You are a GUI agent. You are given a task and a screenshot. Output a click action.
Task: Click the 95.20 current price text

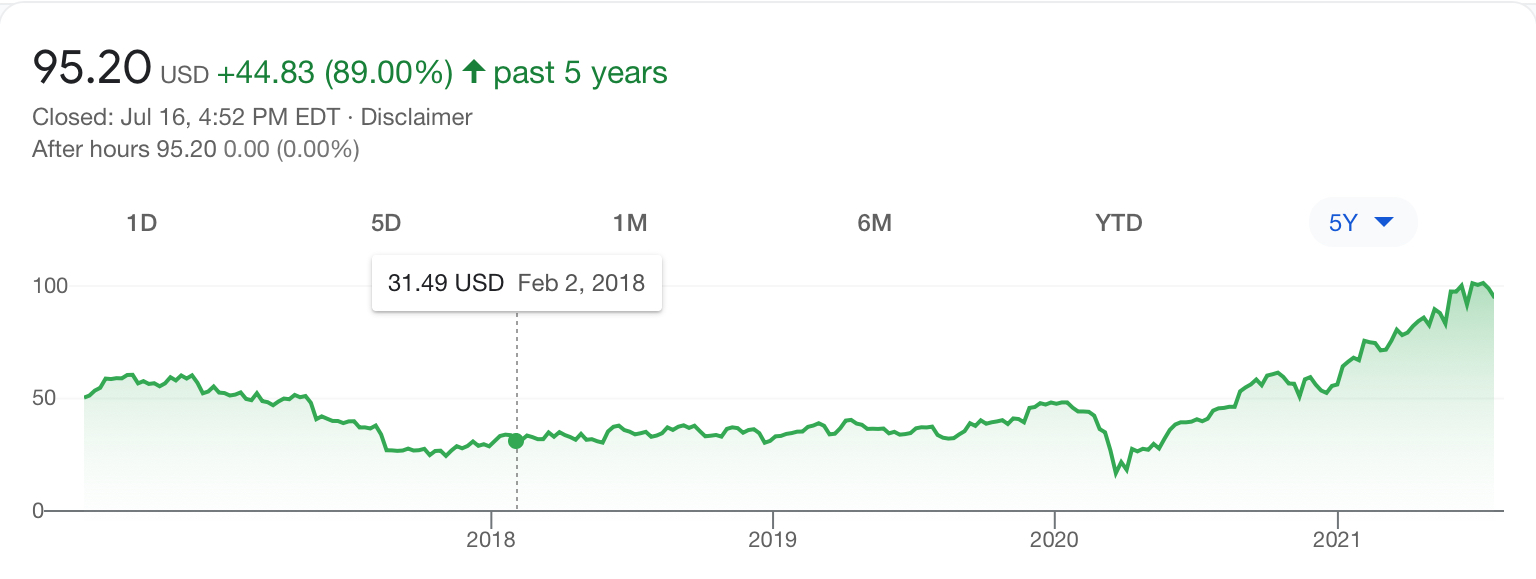92,69
